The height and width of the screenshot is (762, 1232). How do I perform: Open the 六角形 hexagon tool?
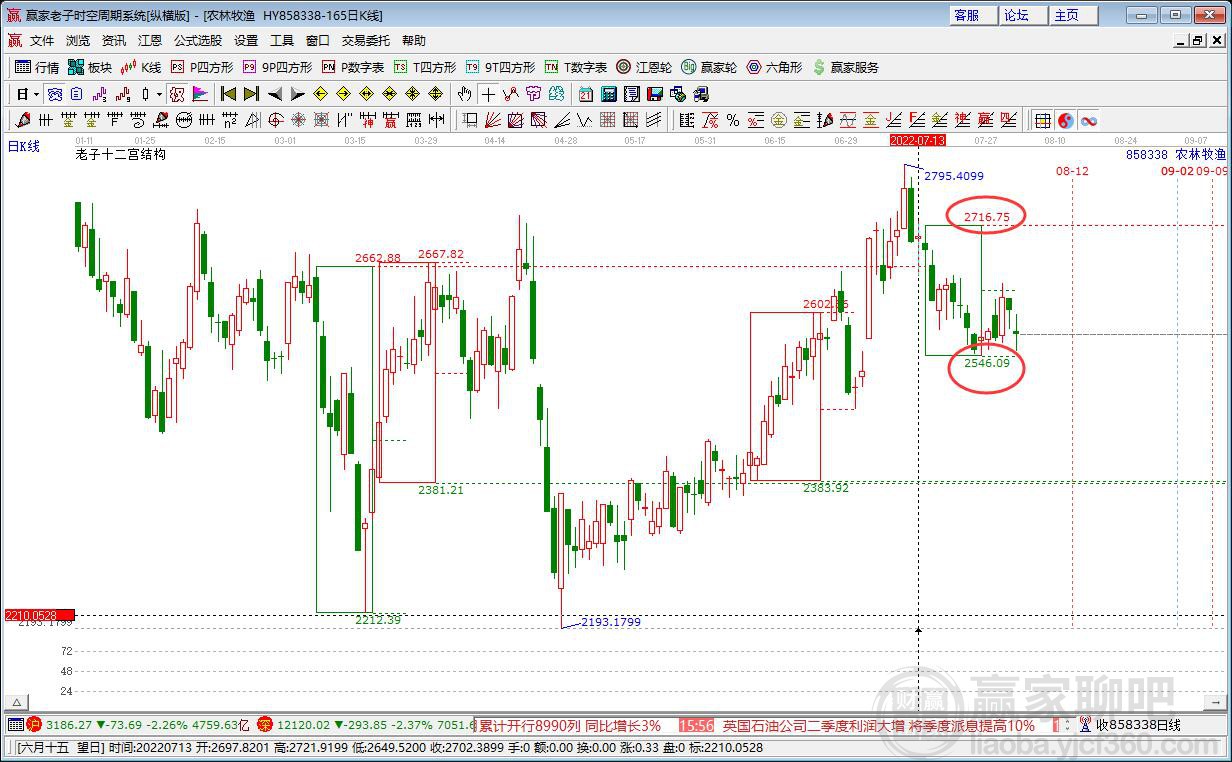(x=774, y=67)
